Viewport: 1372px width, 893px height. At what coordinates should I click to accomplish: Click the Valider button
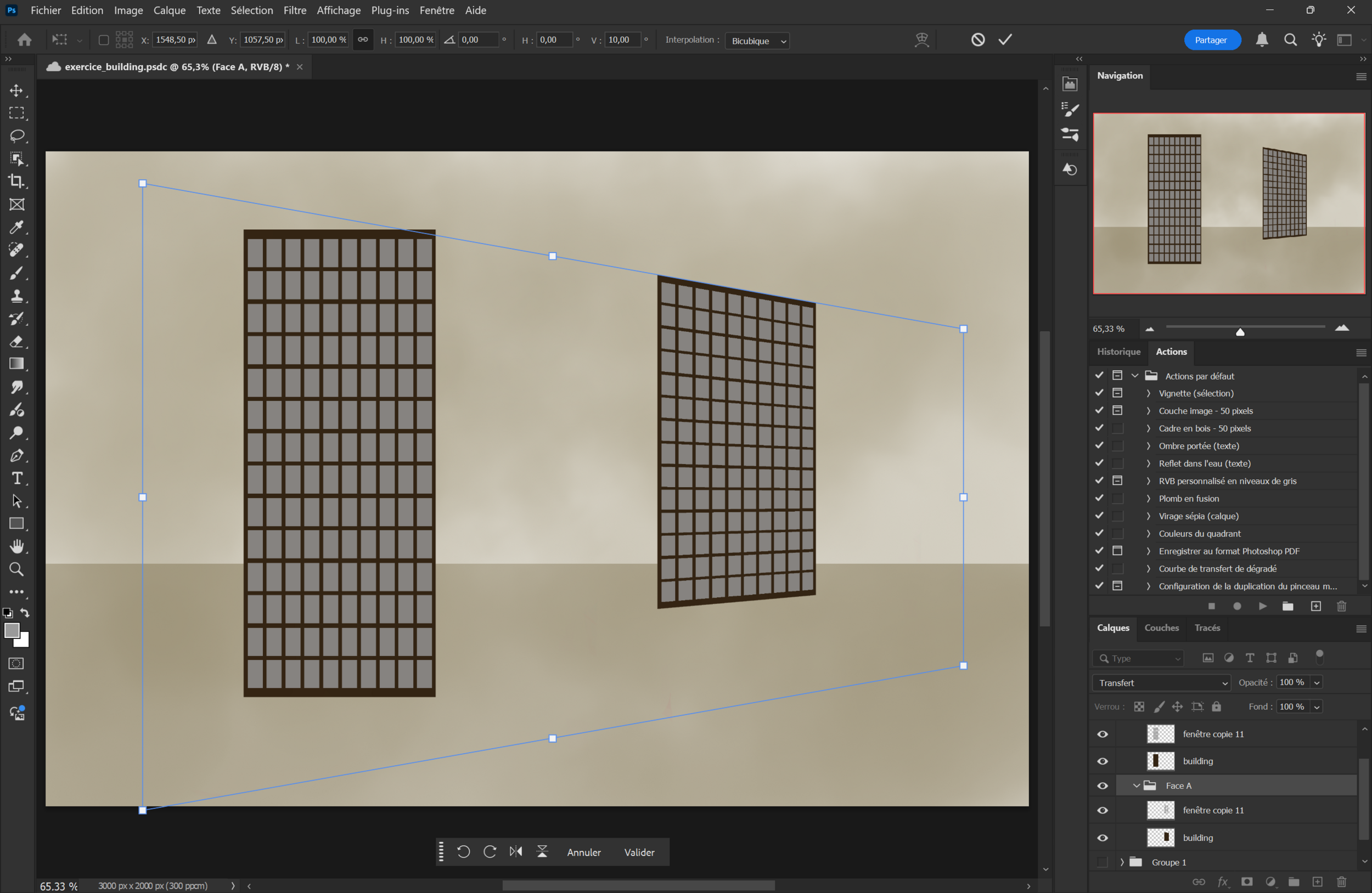[x=639, y=852]
